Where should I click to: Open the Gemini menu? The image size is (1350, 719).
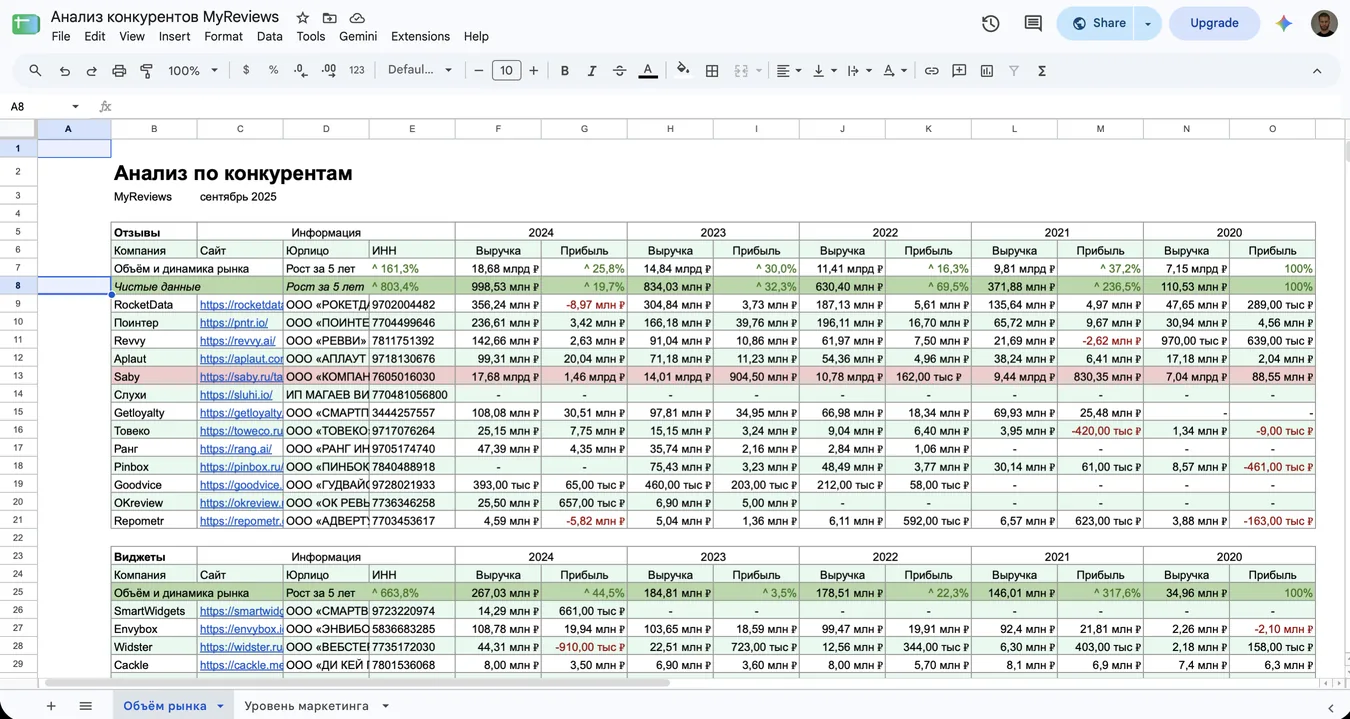tap(358, 36)
